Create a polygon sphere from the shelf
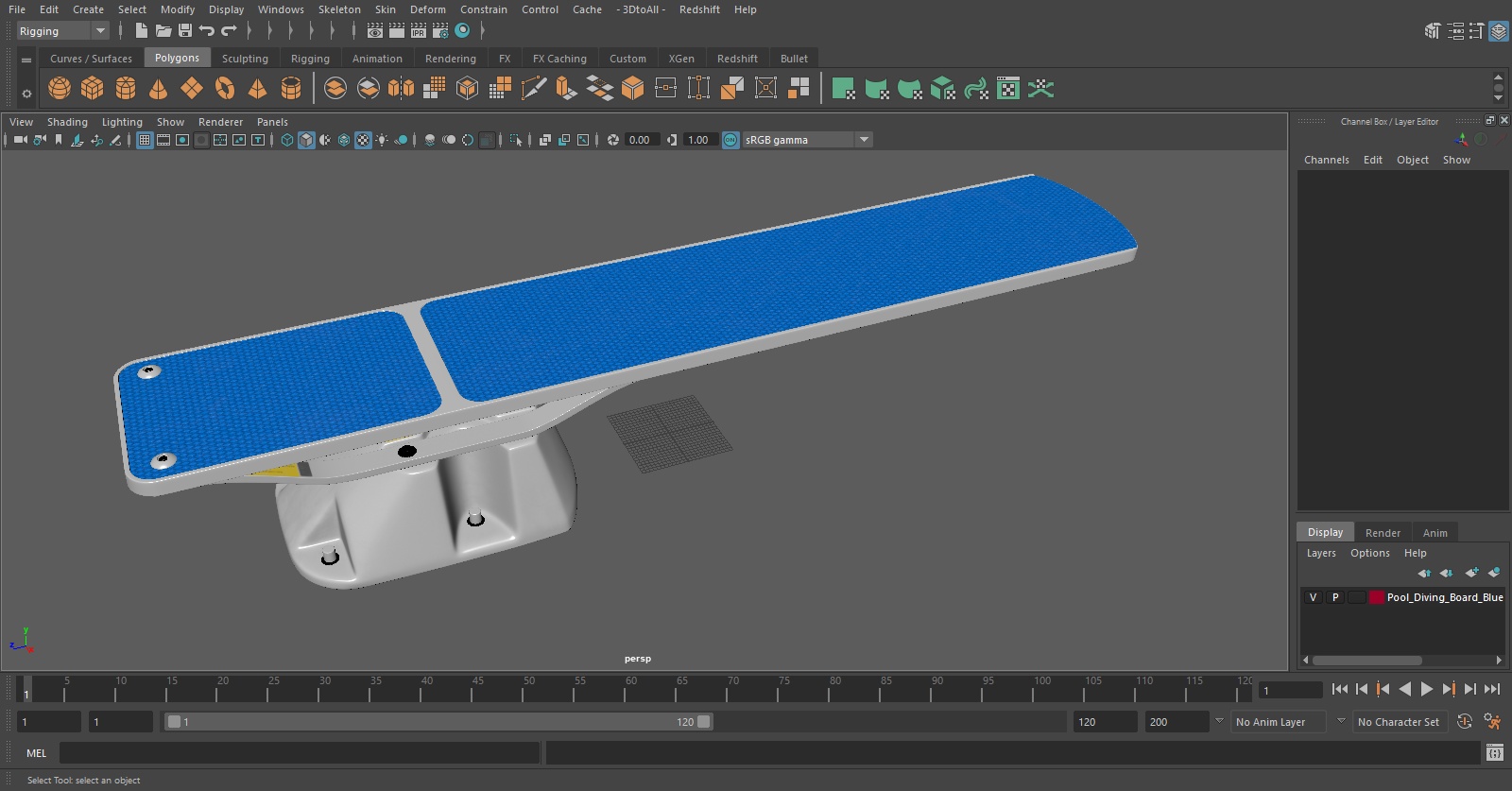Image resolution: width=1512 pixels, height=791 pixels. (x=60, y=89)
